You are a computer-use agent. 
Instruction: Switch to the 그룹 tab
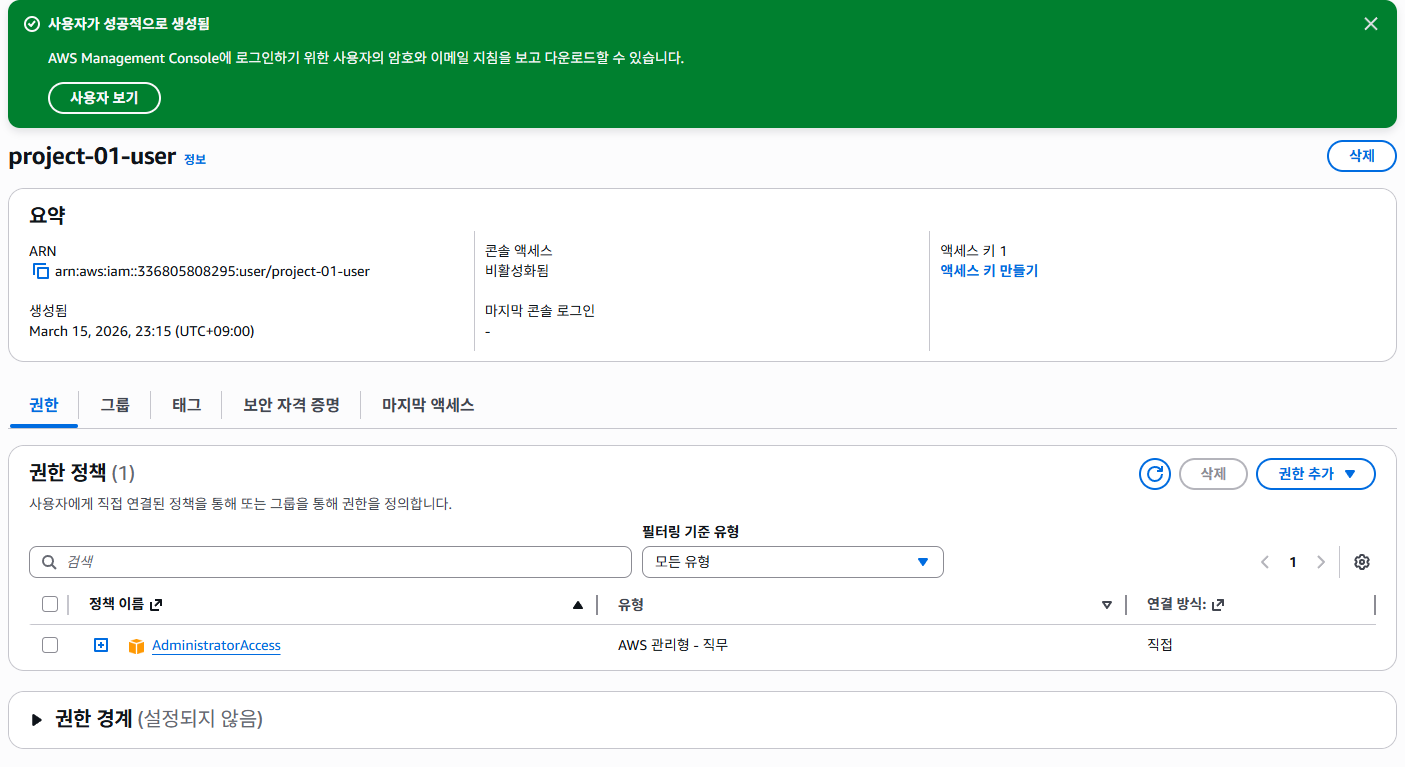(115, 405)
